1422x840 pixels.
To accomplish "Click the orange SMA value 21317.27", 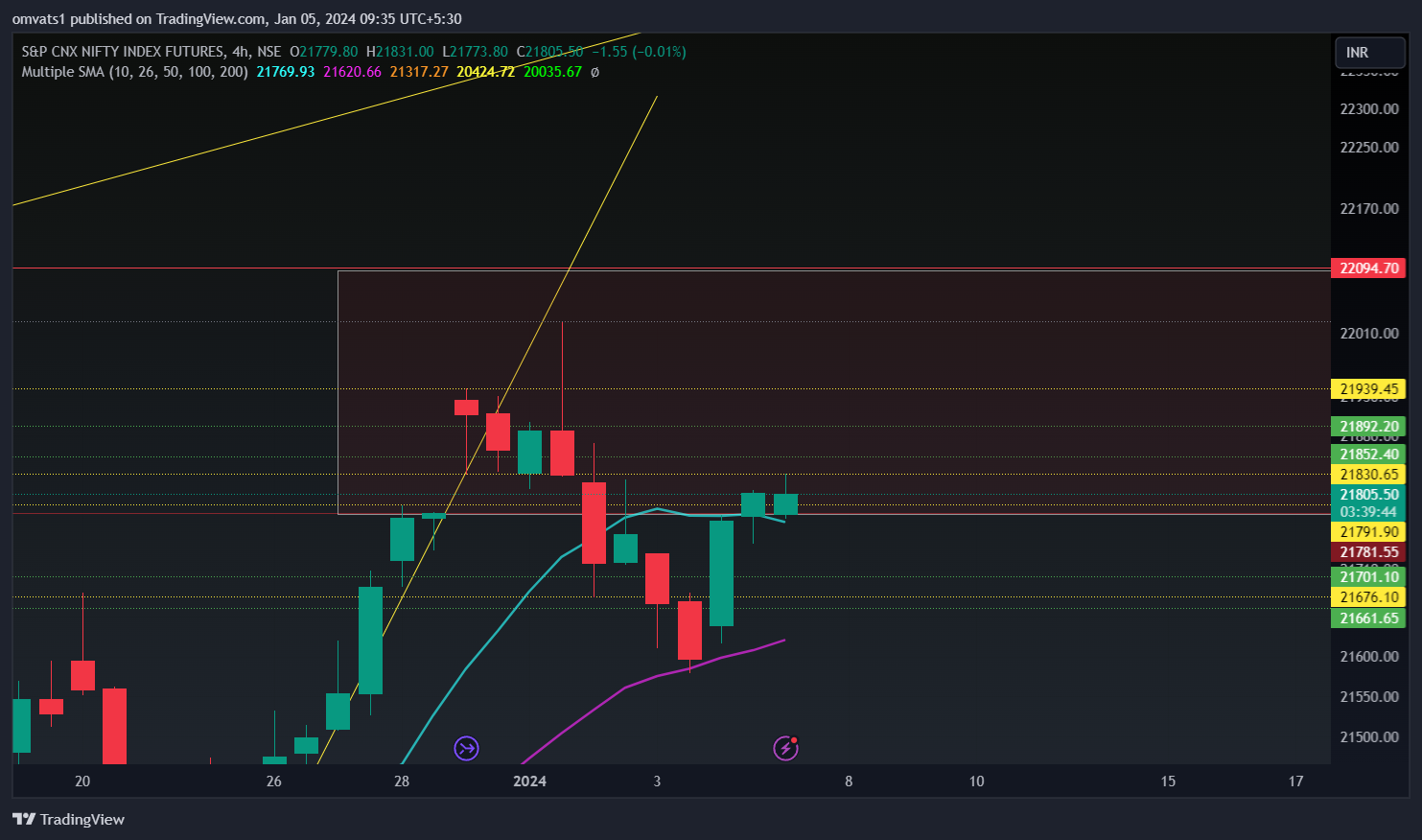I will [419, 72].
